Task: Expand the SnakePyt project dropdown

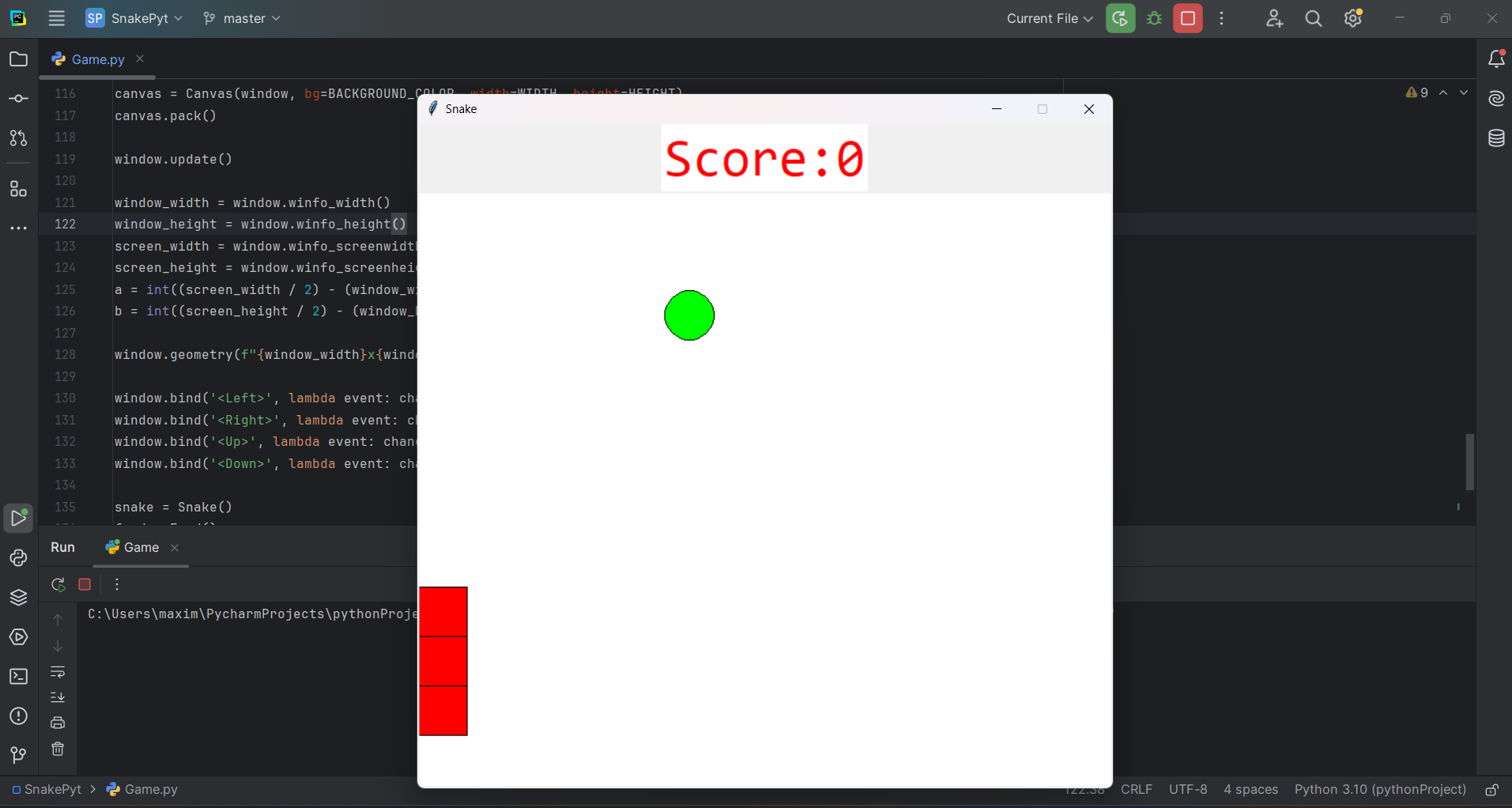Action: pos(135,18)
